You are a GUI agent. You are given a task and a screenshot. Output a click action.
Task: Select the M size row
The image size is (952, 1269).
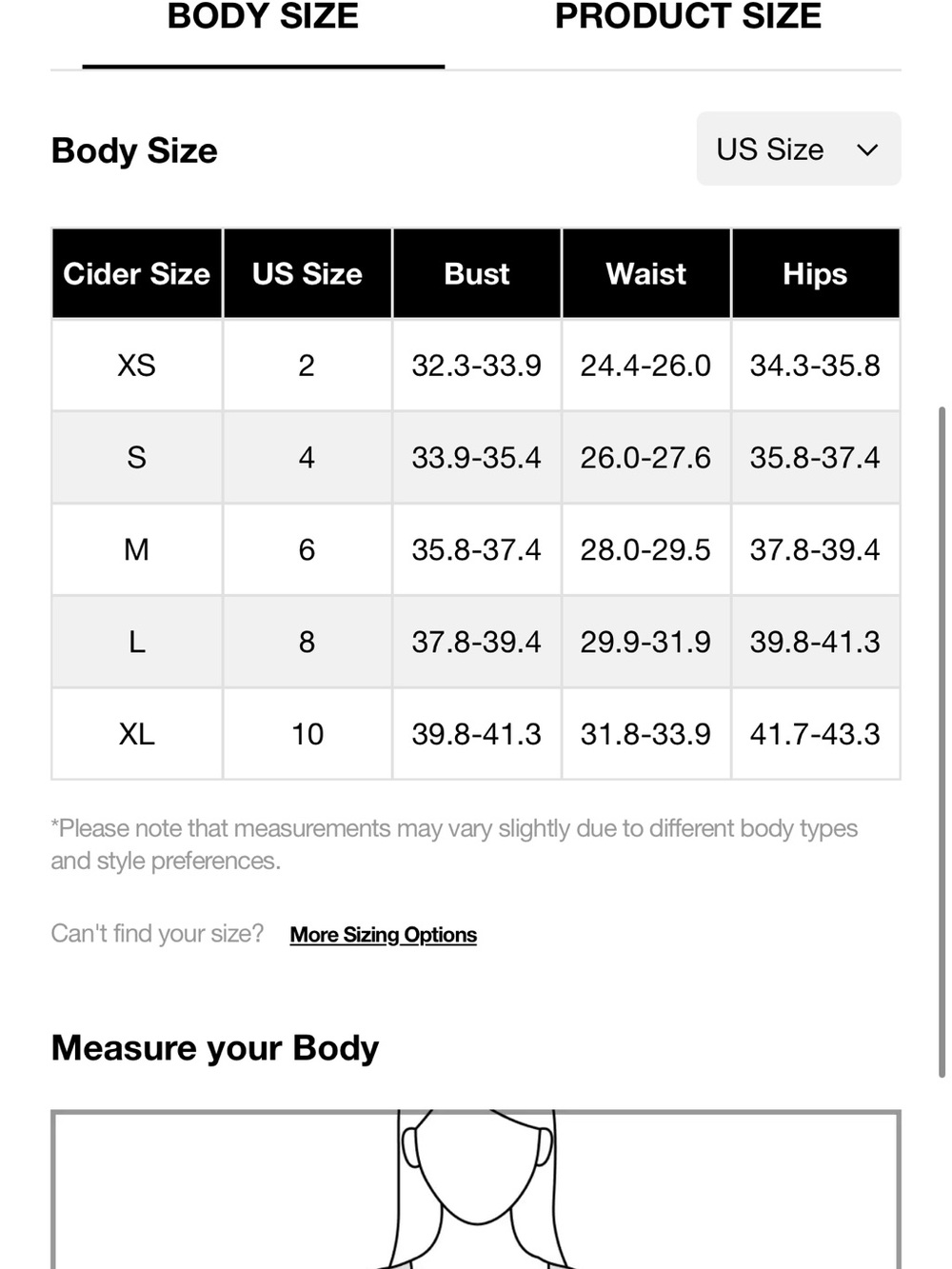tap(476, 550)
